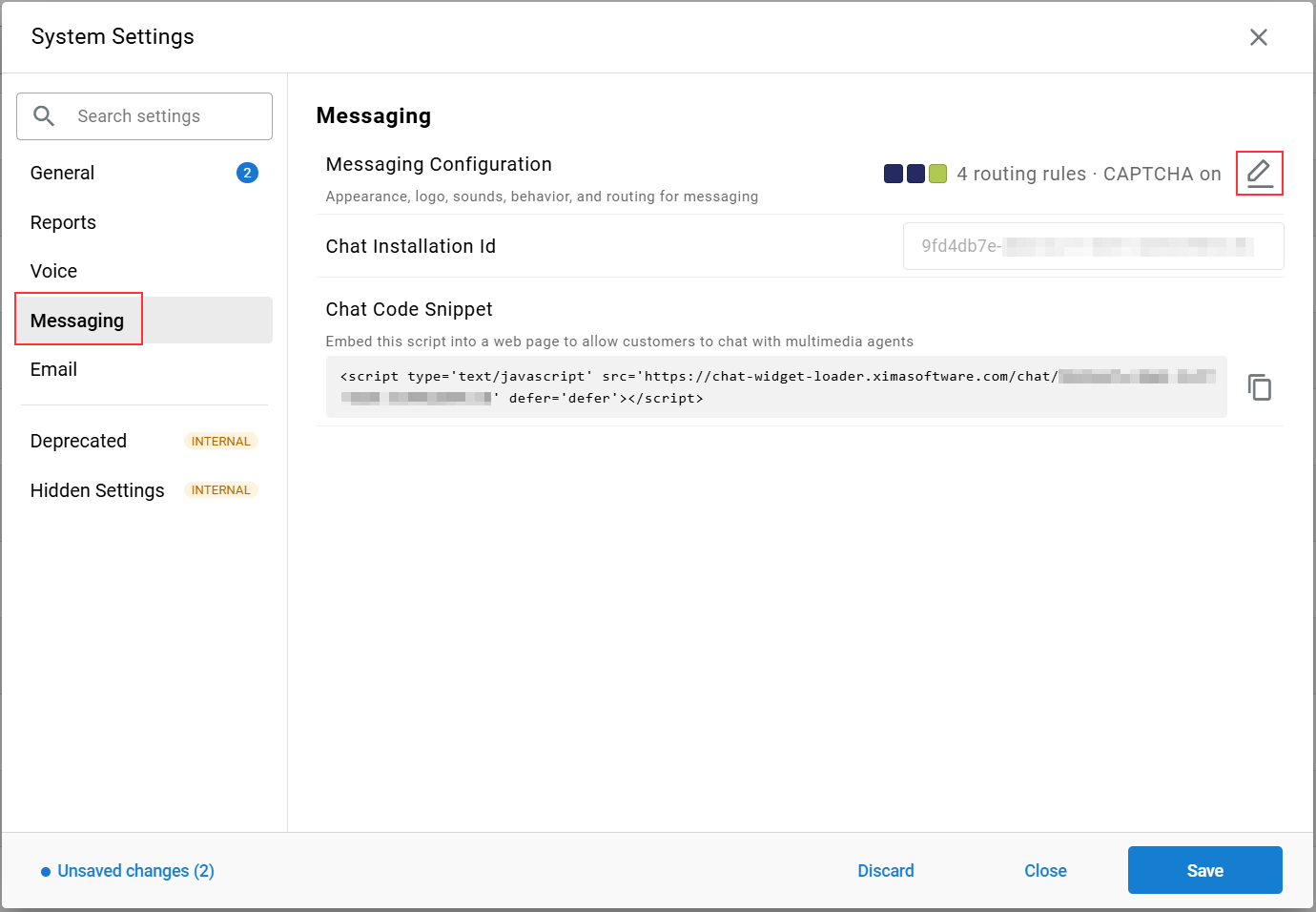
Task: Copy the chat code snippet
Action: click(1260, 386)
